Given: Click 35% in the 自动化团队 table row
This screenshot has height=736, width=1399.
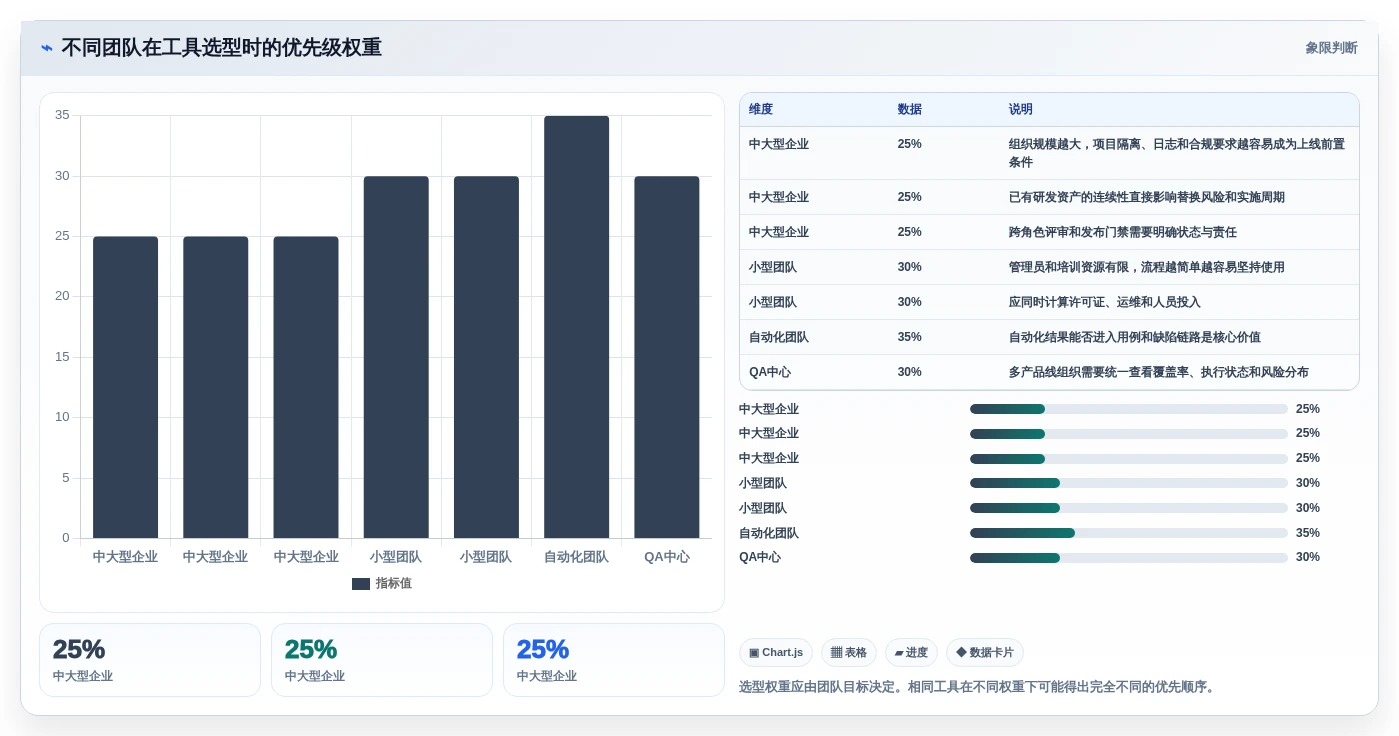Looking at the screenshot, I should (910, 338).
